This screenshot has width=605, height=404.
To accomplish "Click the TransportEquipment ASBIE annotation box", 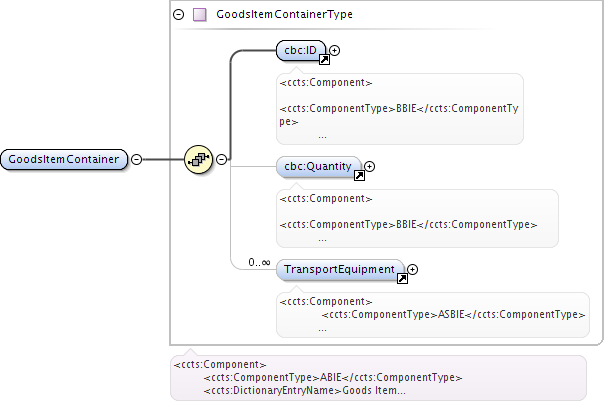I will (432, 314).
